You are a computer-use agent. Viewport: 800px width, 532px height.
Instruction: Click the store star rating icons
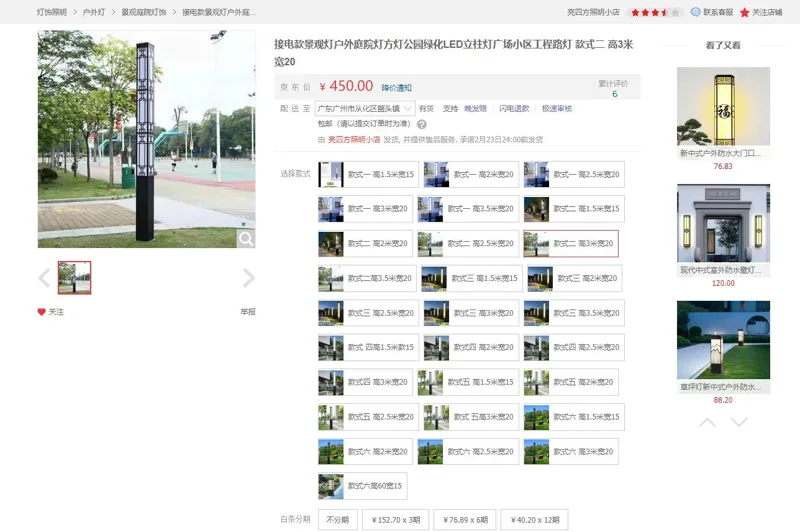[x=655, y=12]
